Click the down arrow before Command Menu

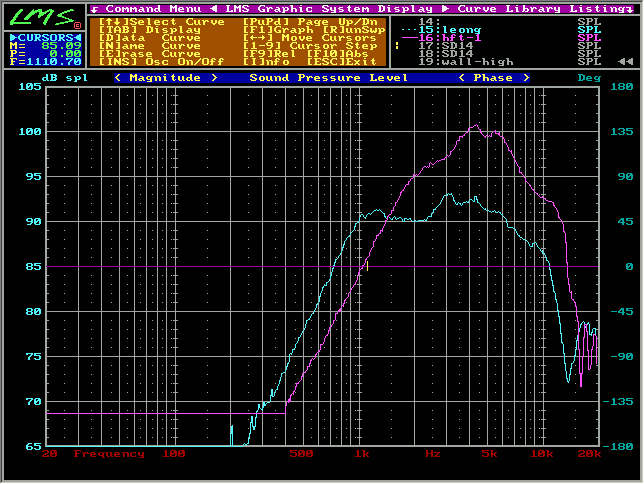click(x=93, y=8)
